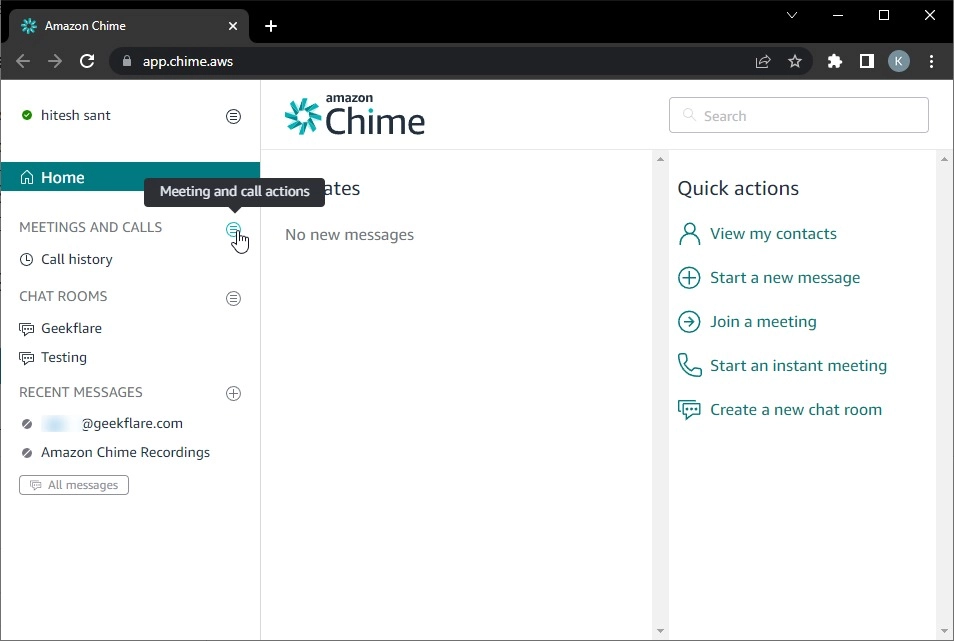The width and height of the screenshot is (954, 641).
Task: Open the Chrome profile K avatar
Action: pos(899,61)
